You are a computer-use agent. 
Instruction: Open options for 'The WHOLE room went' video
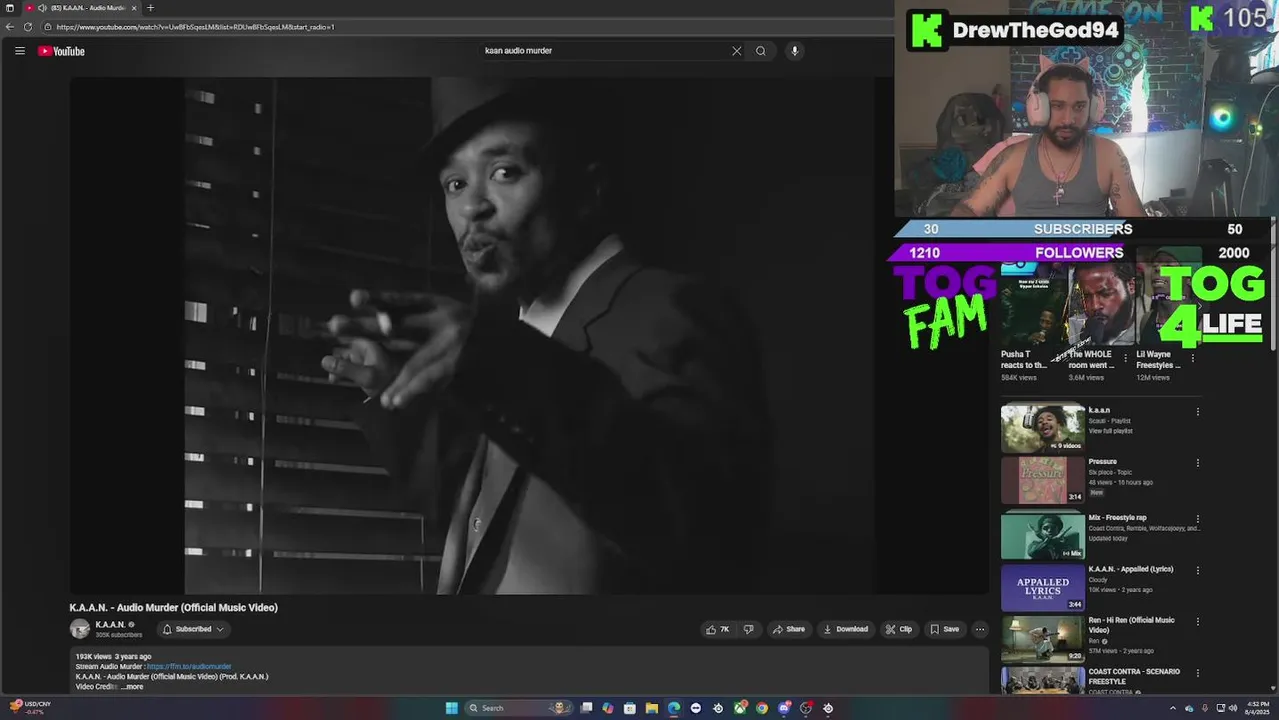click(x=1125, y=357)
